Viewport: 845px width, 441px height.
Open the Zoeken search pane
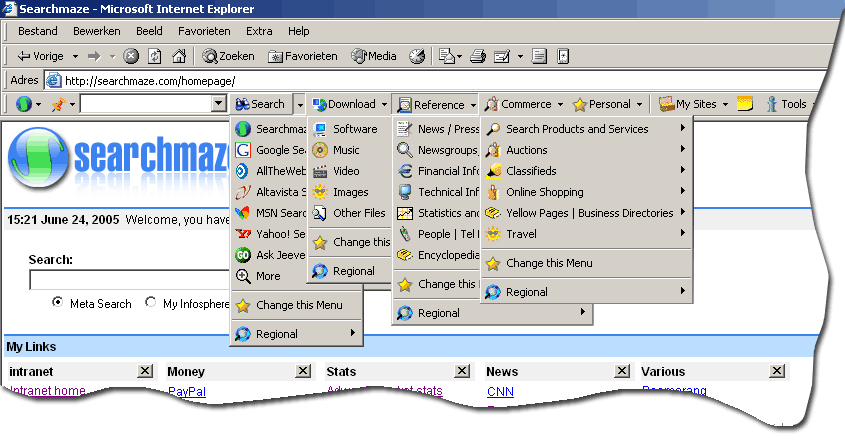point(228,56)
